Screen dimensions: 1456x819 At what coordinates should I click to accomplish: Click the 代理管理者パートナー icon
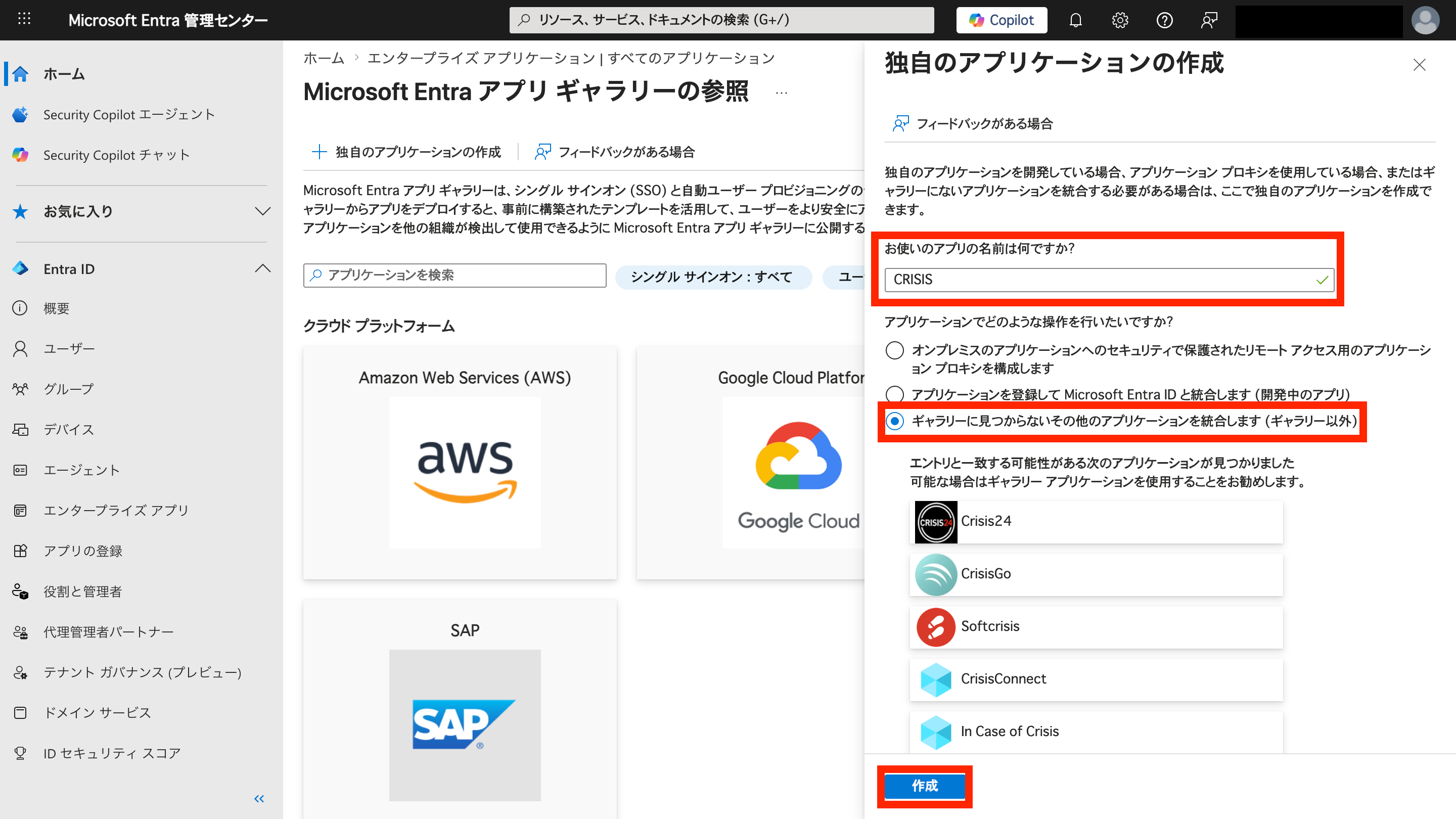20,632
